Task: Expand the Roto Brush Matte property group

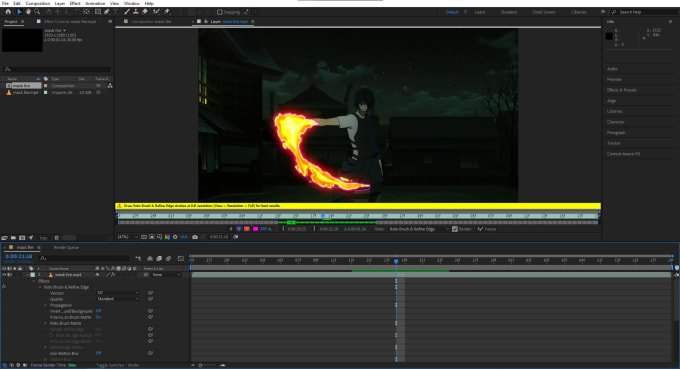Action: click(x=46, y=323)
